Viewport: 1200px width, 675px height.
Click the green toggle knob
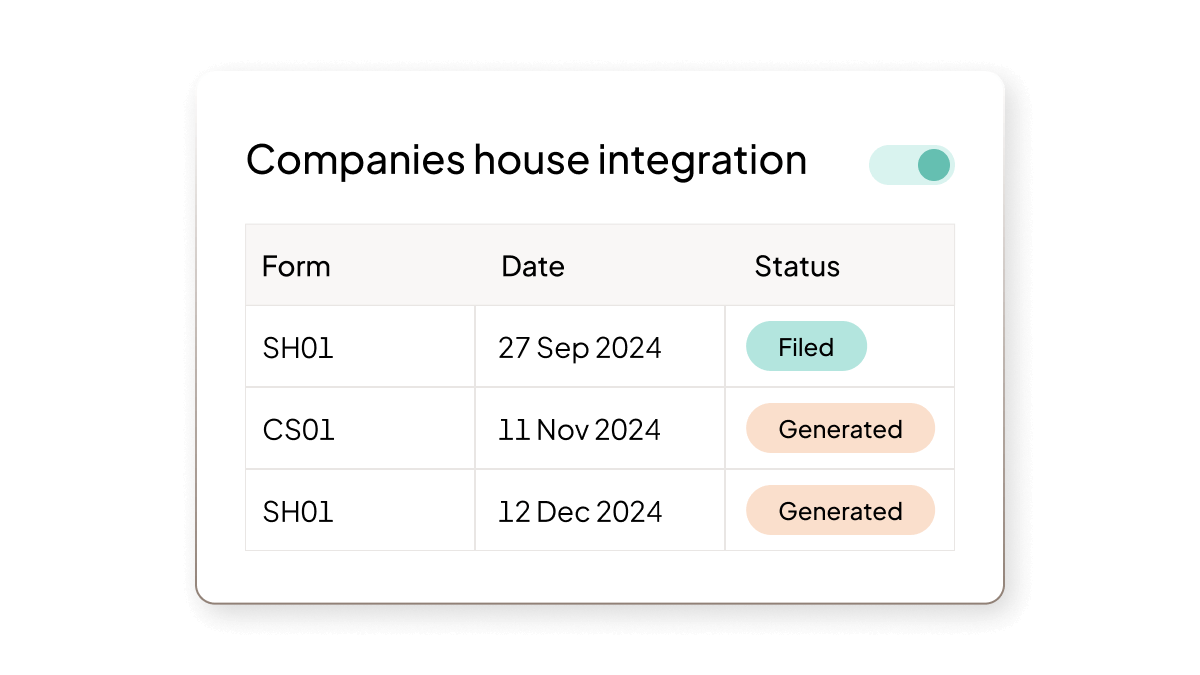[934, 165]
